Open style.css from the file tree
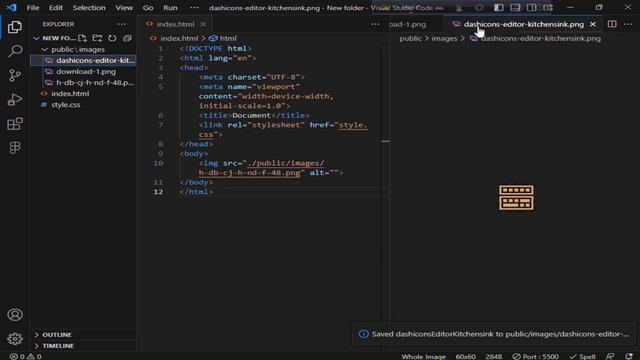The width and height of the screenshot is (640, 360). click(83, 104)
